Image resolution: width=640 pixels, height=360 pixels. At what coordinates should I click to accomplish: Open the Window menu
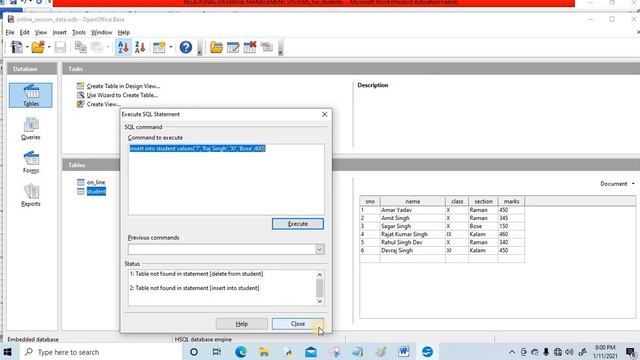pos(101,32)
